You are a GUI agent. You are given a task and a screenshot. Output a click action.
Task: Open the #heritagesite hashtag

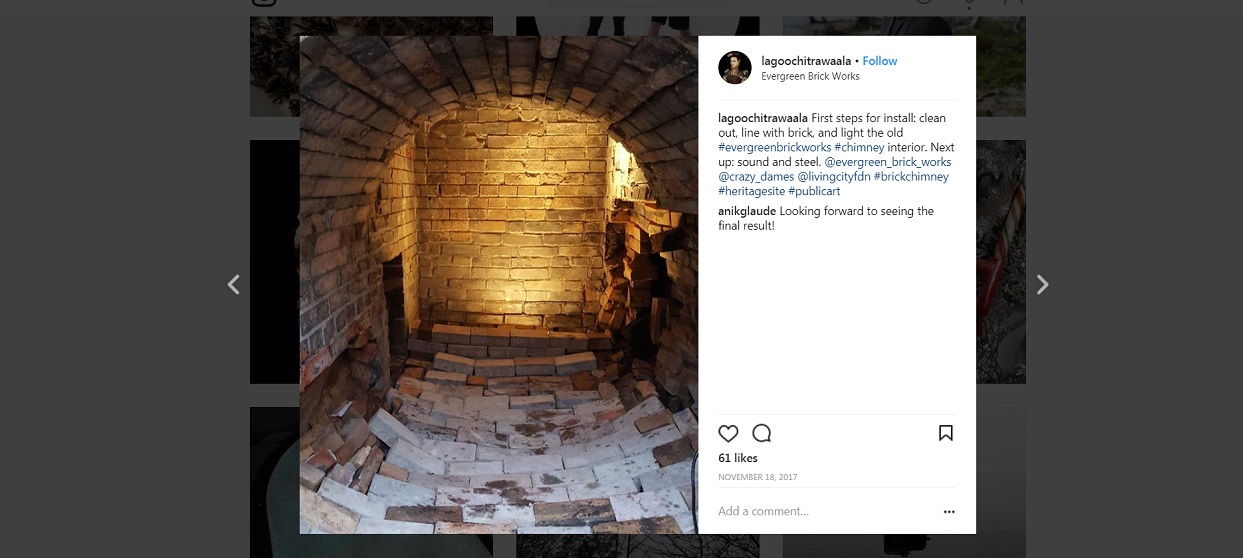(x=751, y=191)
